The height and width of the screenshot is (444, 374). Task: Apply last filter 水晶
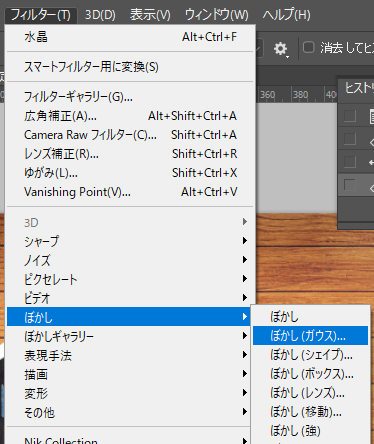coord(130,37)
